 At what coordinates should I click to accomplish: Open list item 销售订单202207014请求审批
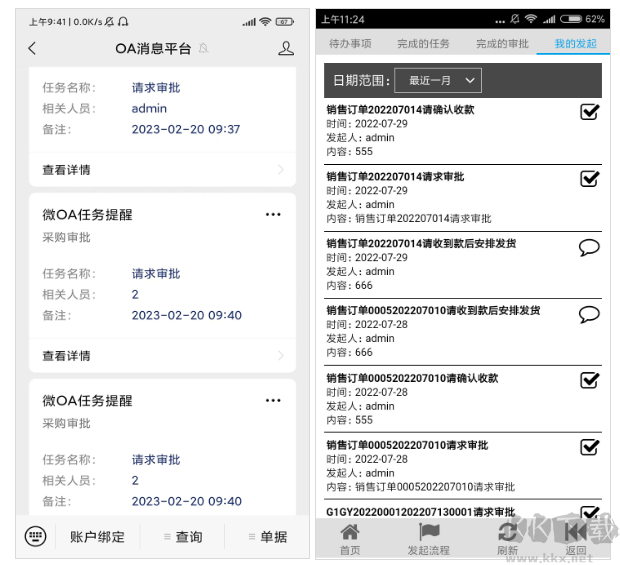coord(463,198)
